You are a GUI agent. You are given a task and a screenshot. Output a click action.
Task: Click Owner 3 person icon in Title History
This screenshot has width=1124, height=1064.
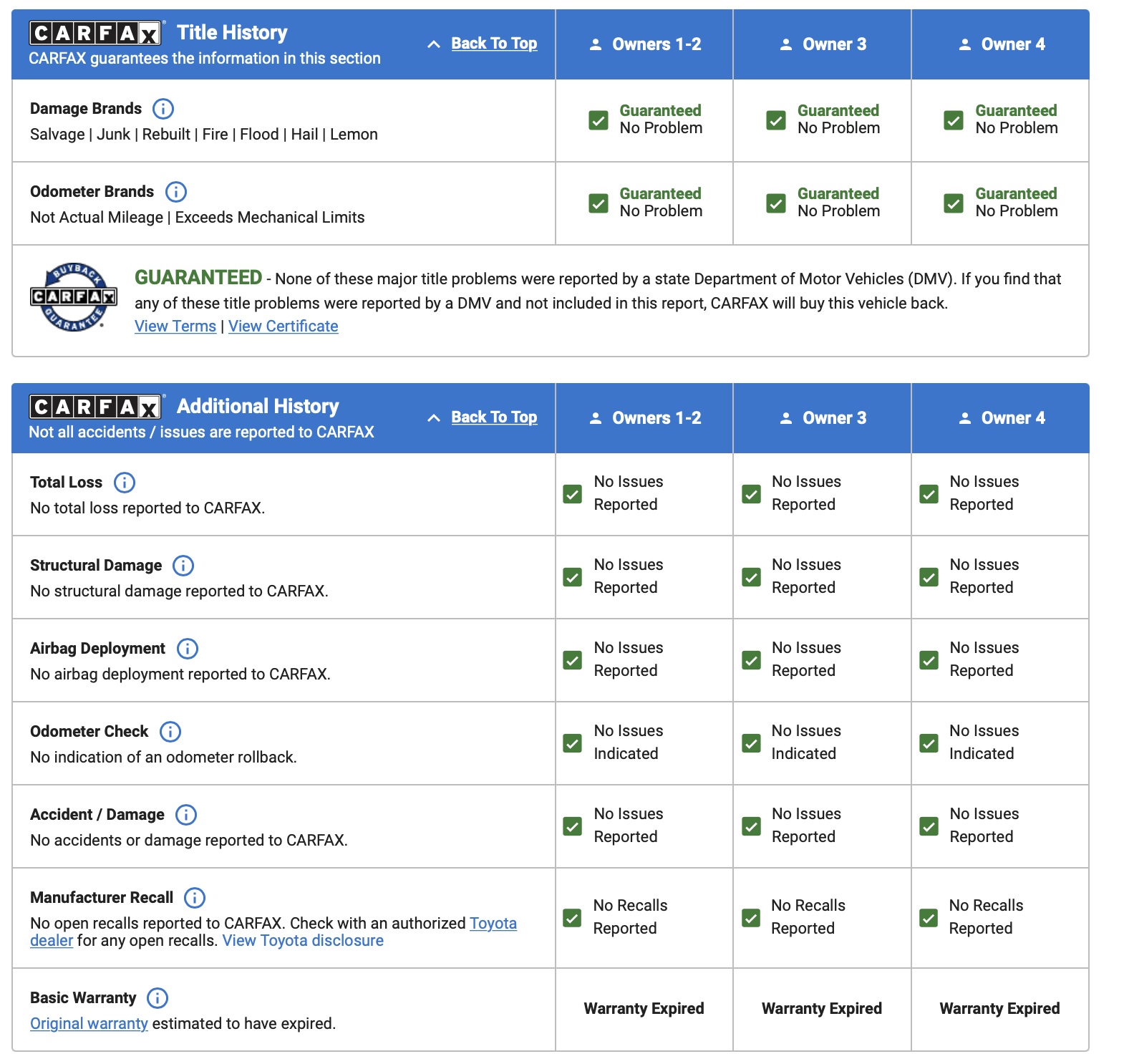point(786,44)
